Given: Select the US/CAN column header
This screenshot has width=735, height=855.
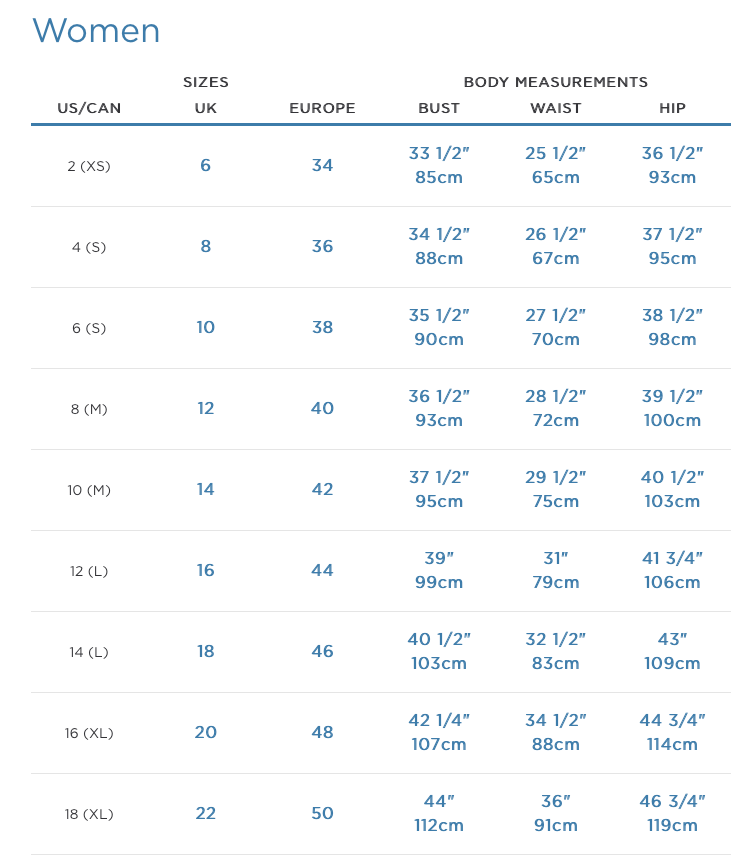Looking at the screenshot, I should [x=89, y=108].
